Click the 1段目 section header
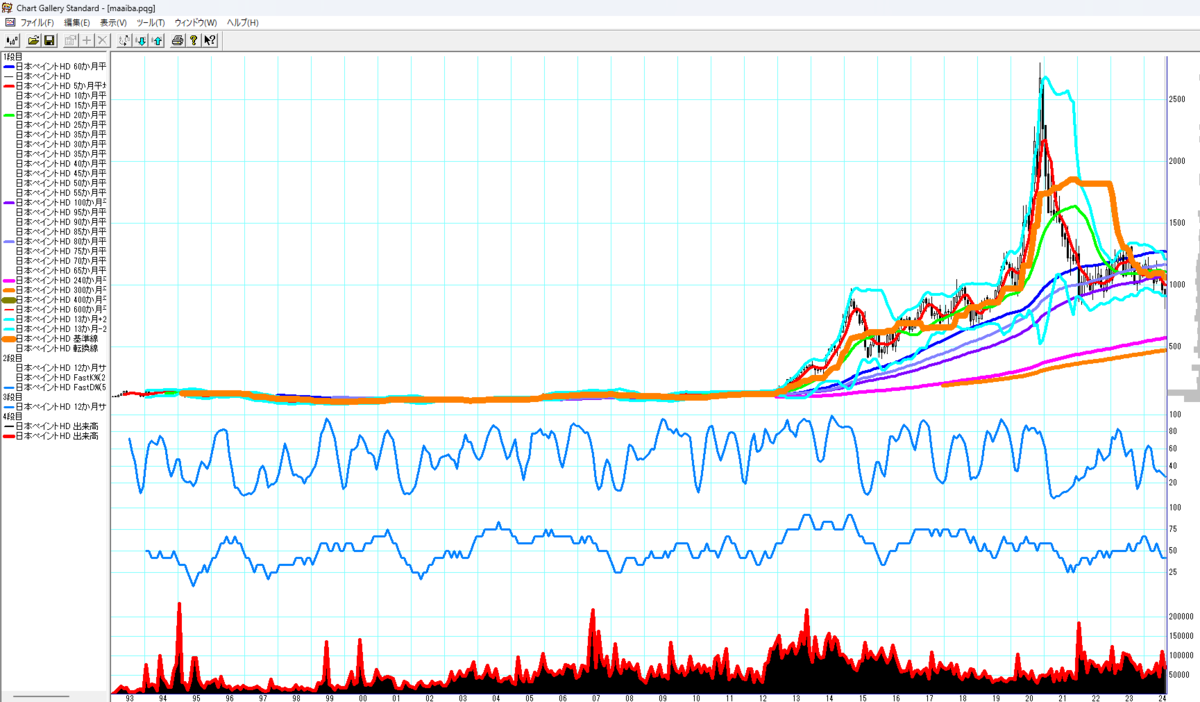The width and height of the screenshot is (1200, 702). (x=12, y=56)
